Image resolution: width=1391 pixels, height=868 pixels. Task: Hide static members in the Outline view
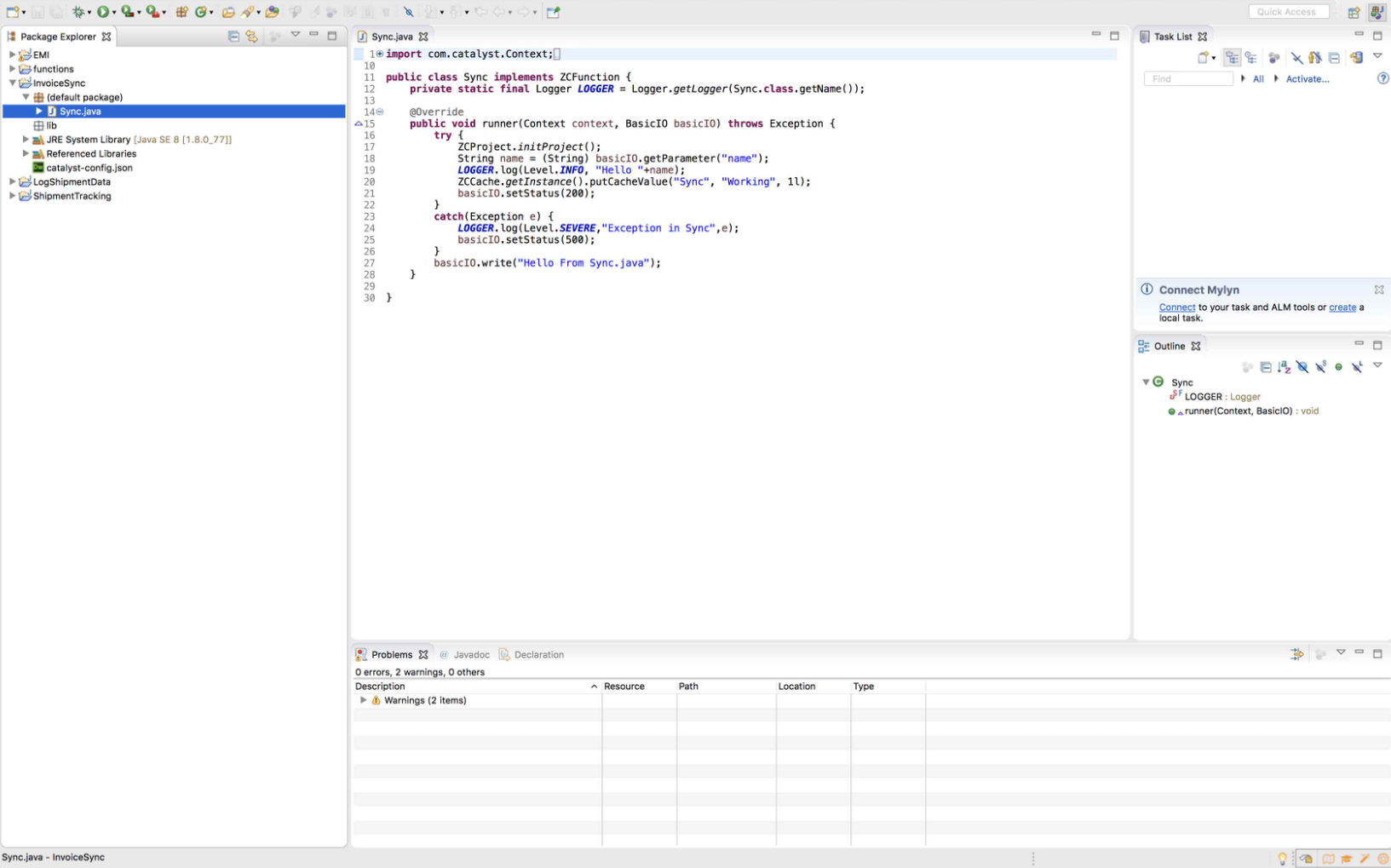(1321, 366)
